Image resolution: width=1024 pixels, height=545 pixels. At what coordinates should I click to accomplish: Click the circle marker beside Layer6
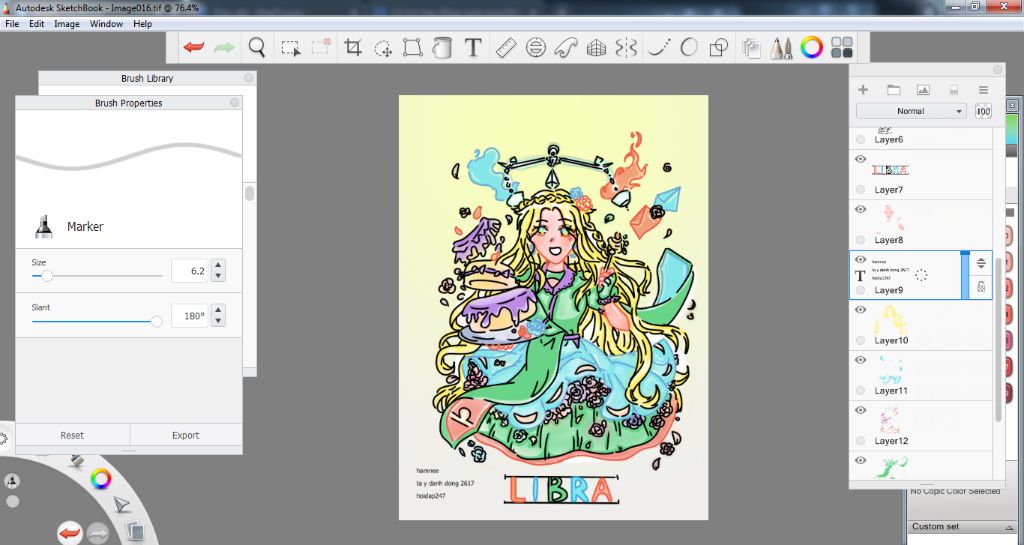click(860, 140)
